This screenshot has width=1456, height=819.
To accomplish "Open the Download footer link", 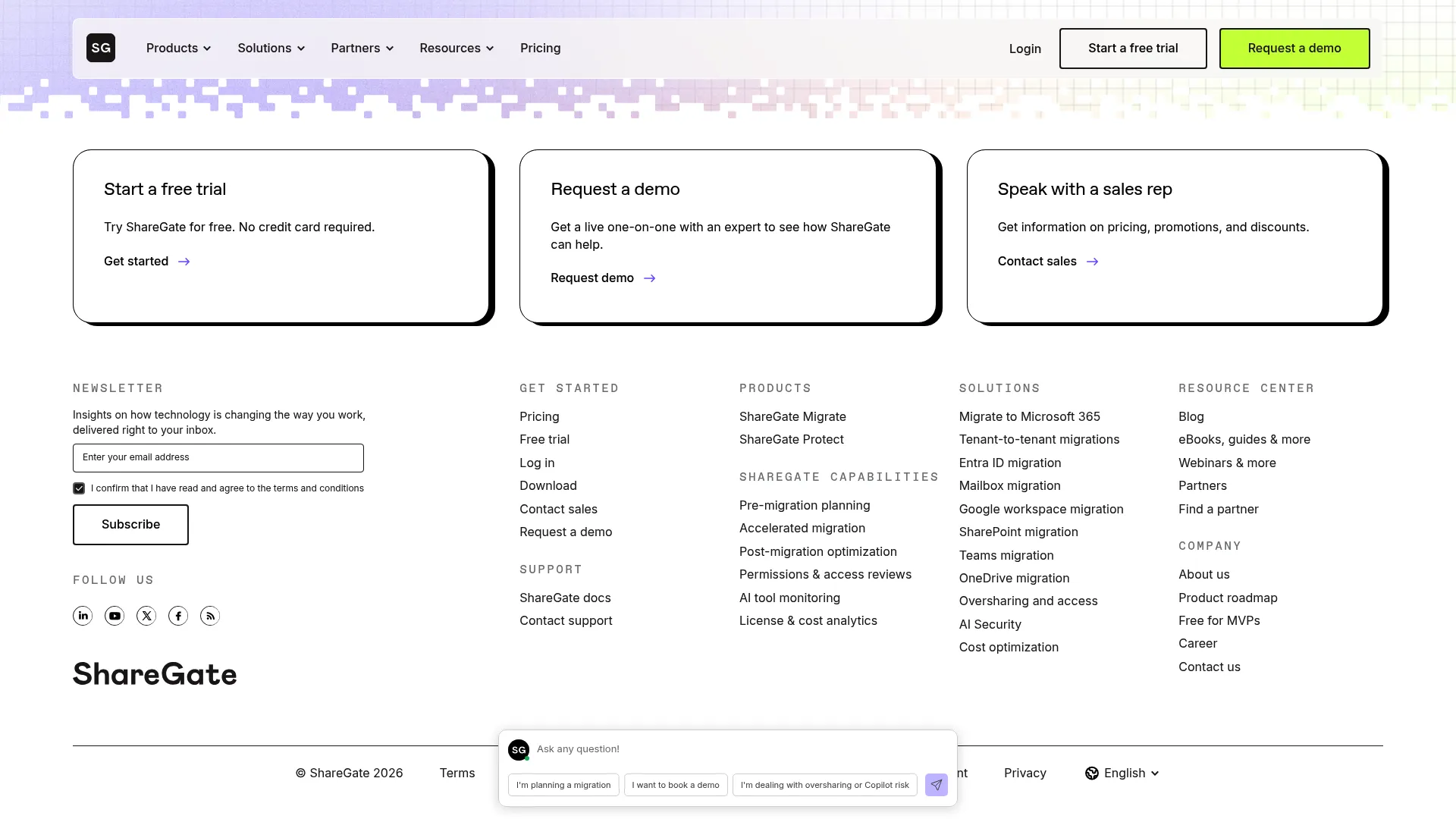I will coord(548,486).
